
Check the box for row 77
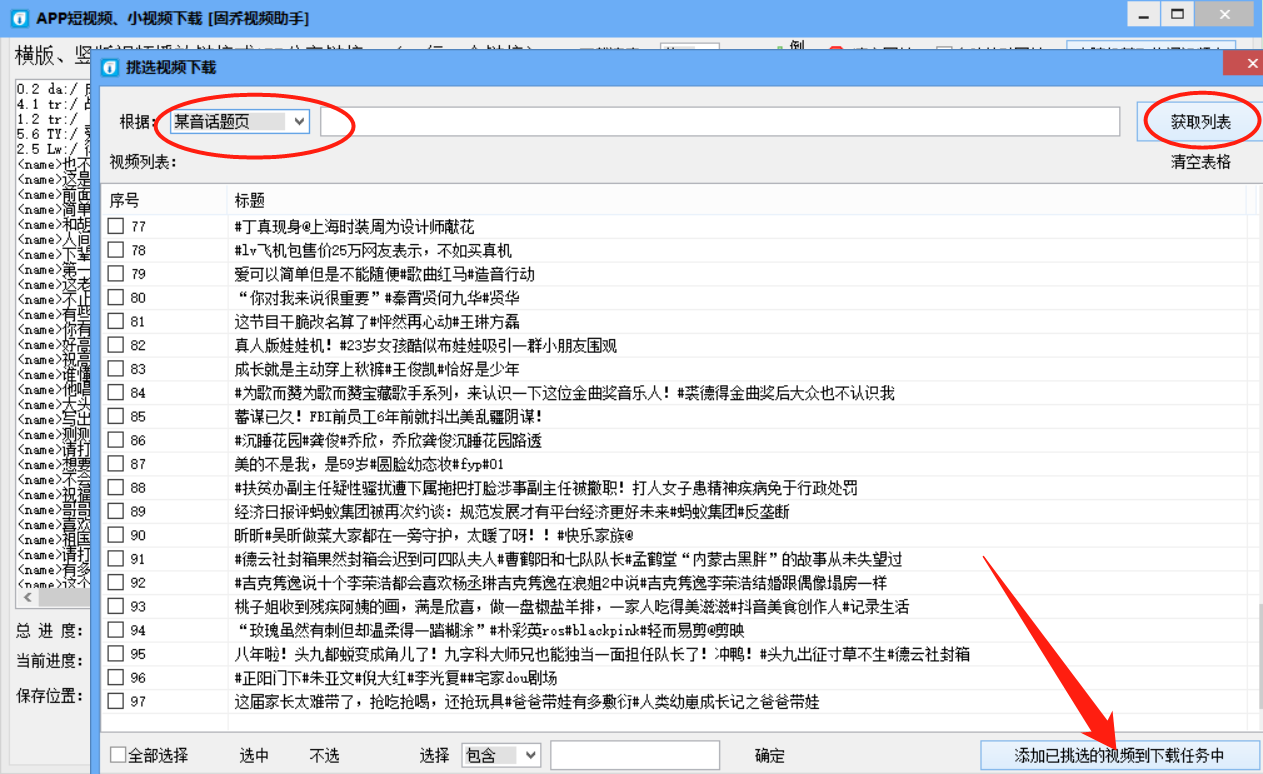pyautogui.click(x=116, y=227)
